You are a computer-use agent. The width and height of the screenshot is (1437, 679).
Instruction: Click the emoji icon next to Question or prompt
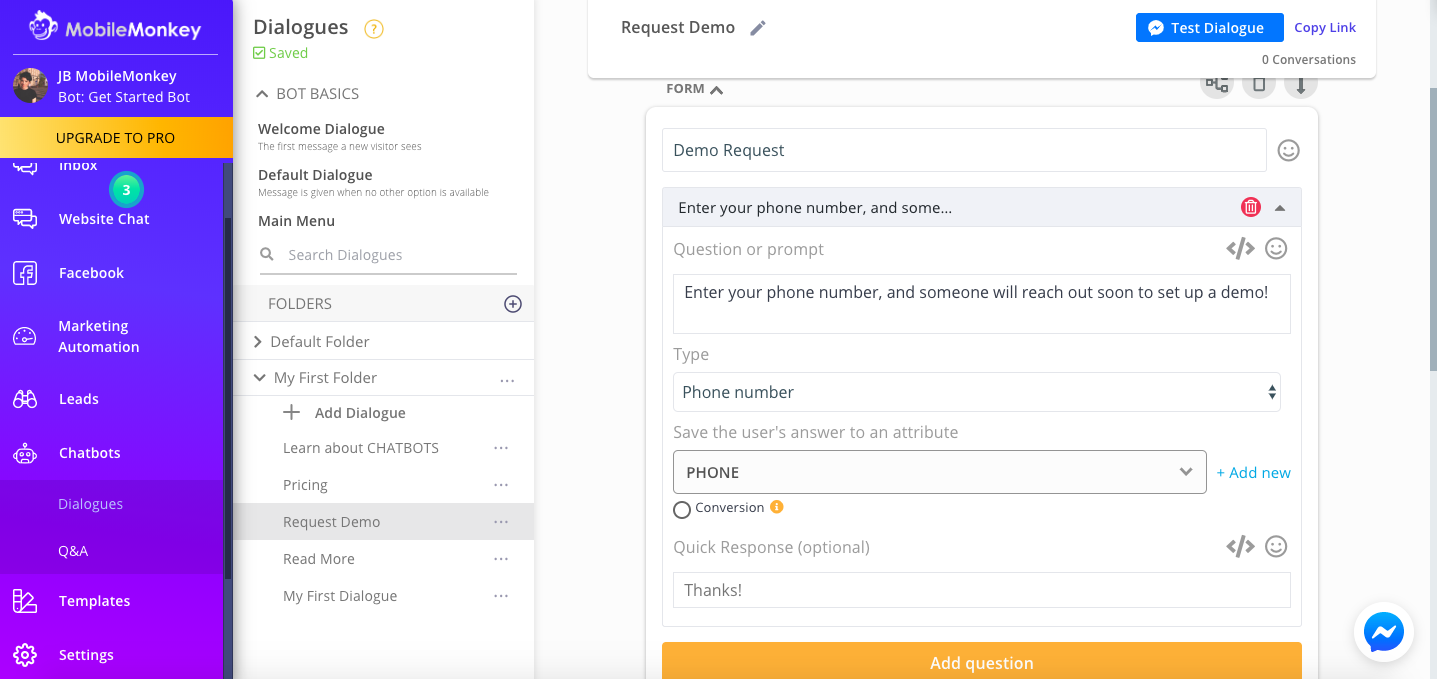1275,248
